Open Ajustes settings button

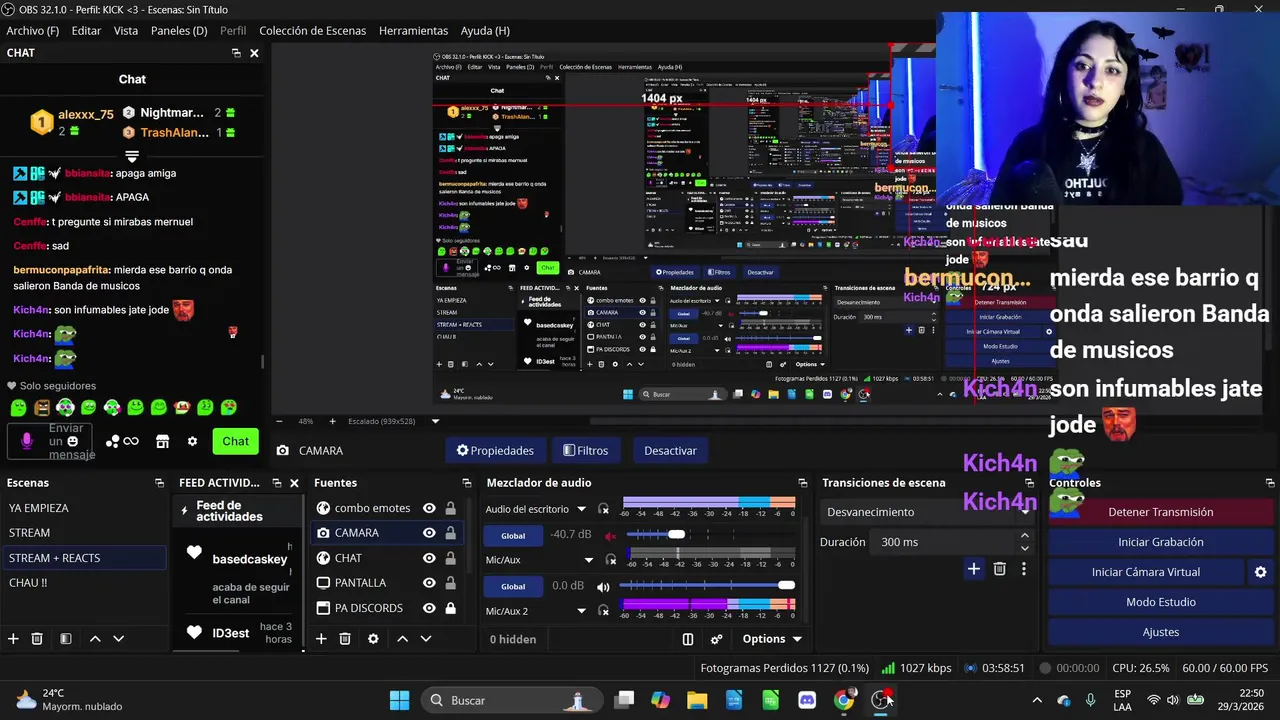pyautogui.click(x=1160, y=632)
